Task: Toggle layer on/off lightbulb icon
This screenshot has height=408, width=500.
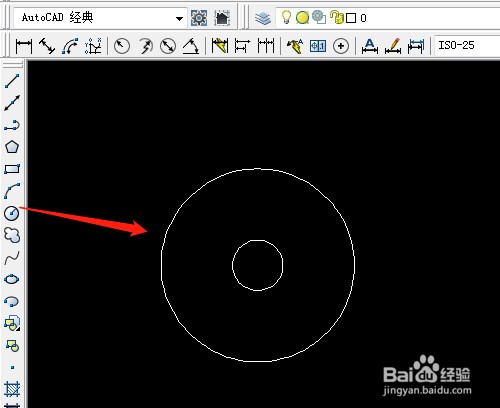Action: 286,17
